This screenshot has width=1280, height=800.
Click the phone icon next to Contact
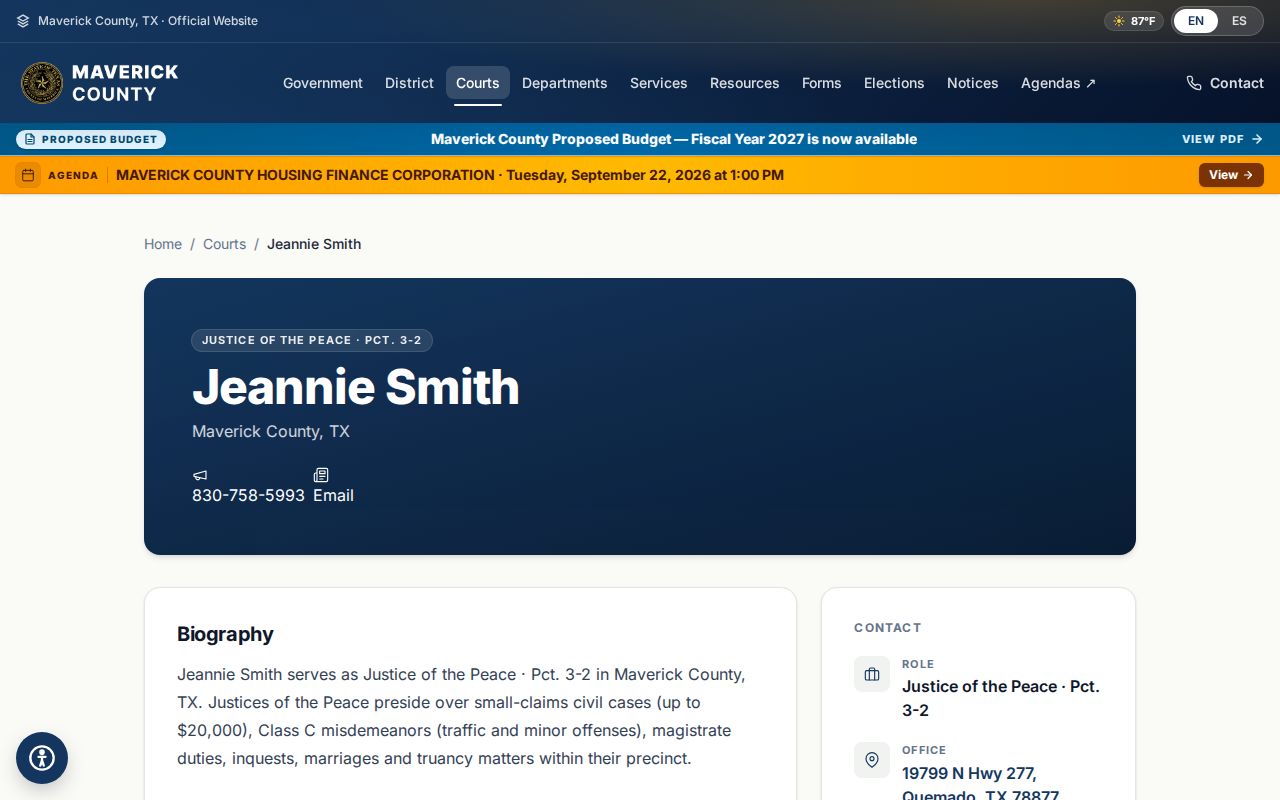(1194, 83)
